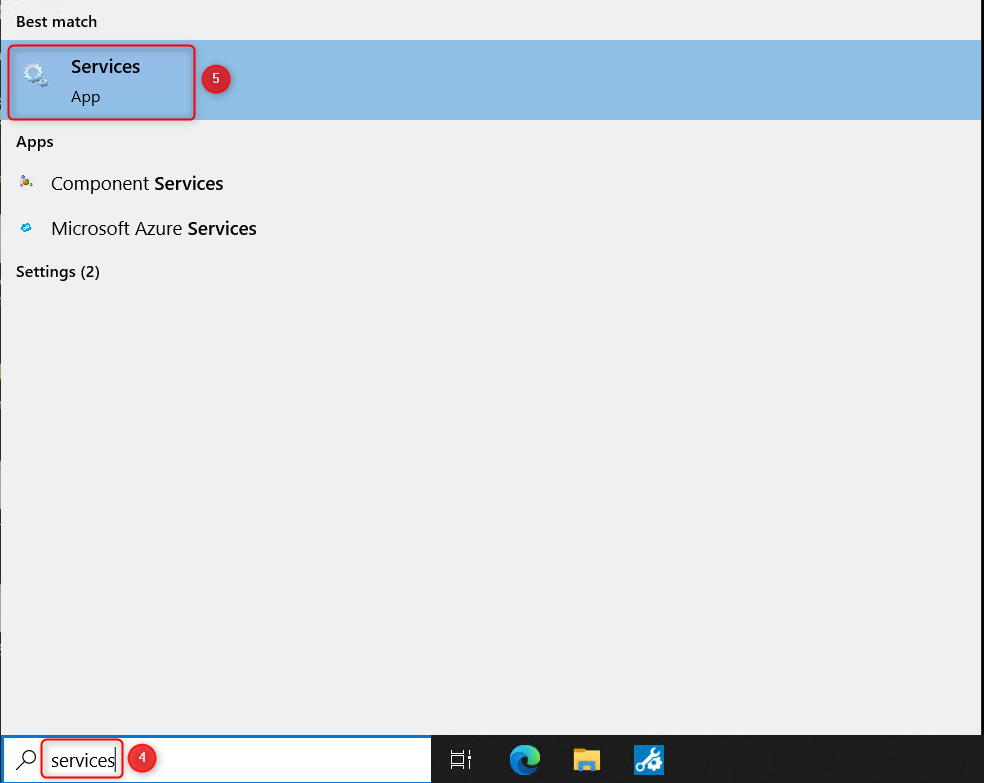This screenshot has width=984, height=783.
Task: Open Component Services from Apps list
Action: [x=137, y=184]
